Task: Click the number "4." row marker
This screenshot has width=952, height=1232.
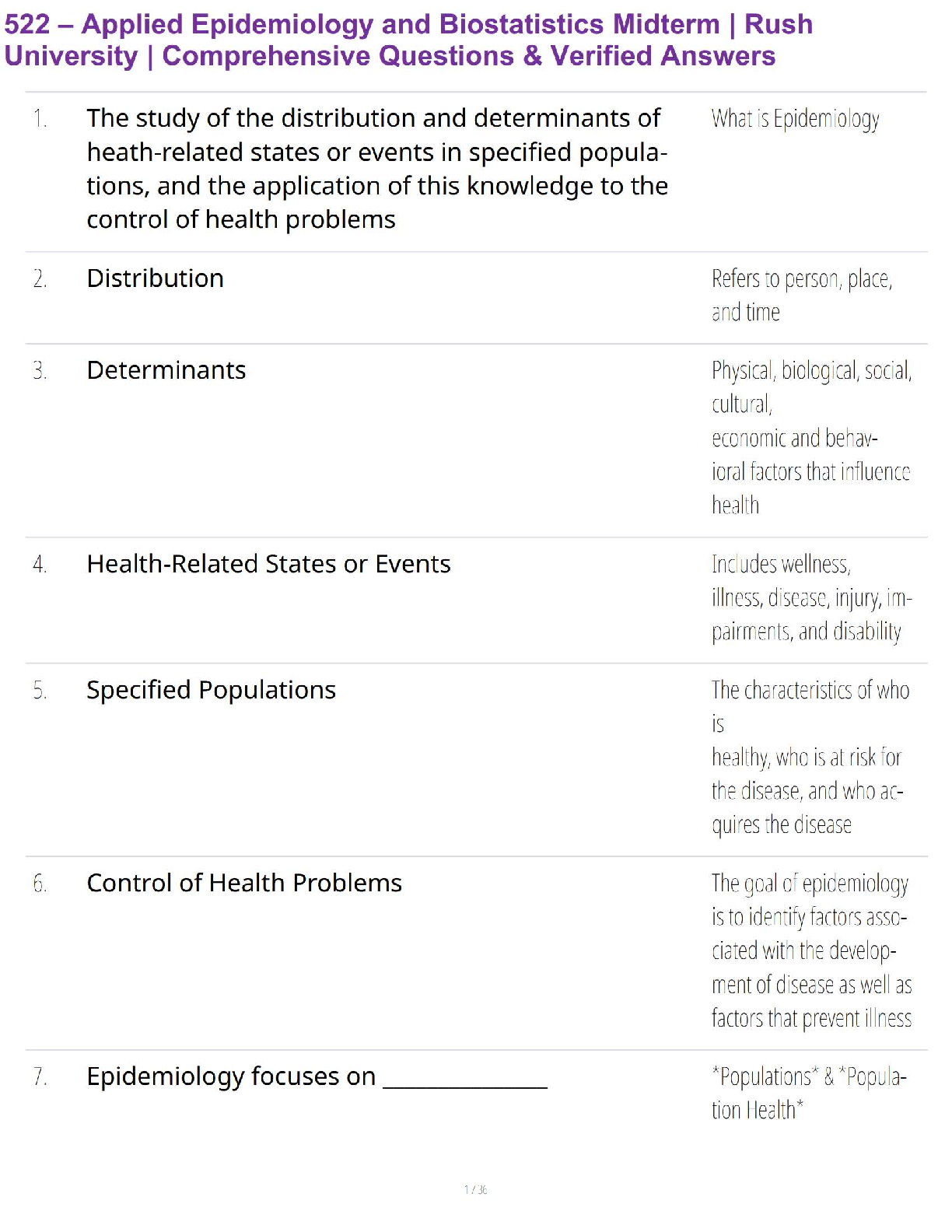Action: click(40, 565)
